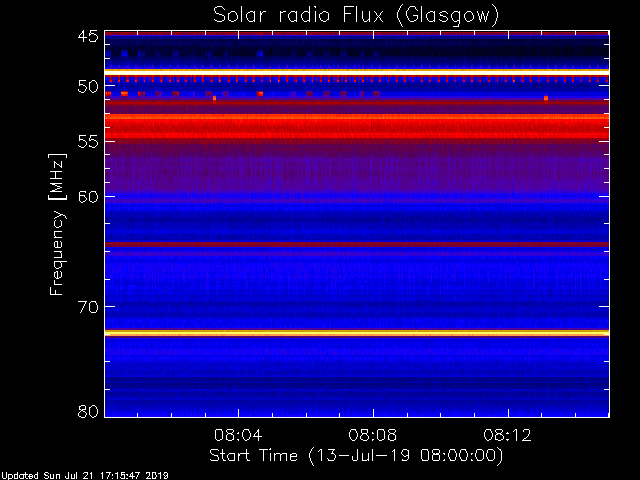
Task: Click the 50 frequency axis label
Action: click(x=88, y=87)
